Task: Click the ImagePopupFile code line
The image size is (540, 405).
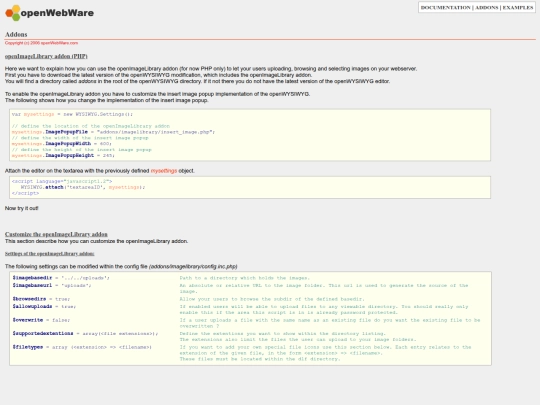Action: pos(113,132)
